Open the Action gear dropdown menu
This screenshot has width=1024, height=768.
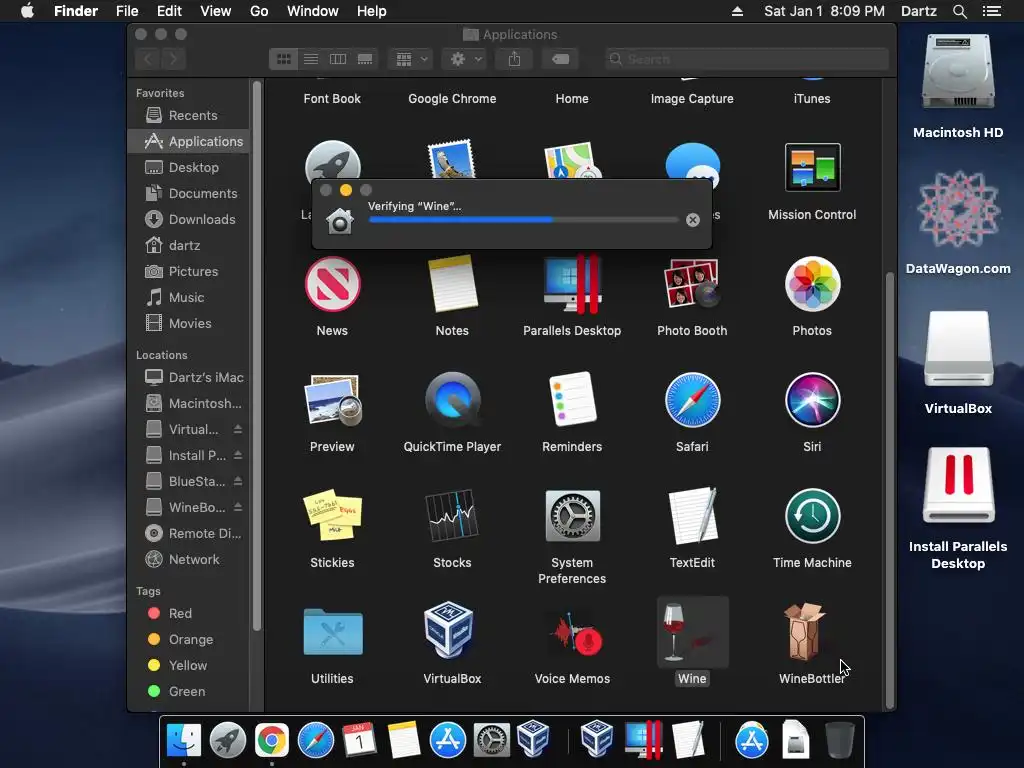click(465, 59)
